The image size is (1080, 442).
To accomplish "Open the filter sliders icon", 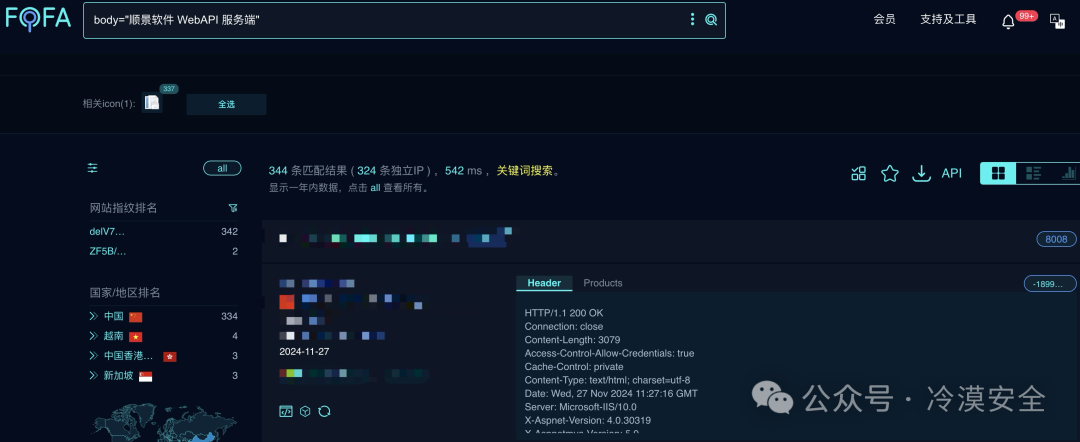I will tap(93, 168).
